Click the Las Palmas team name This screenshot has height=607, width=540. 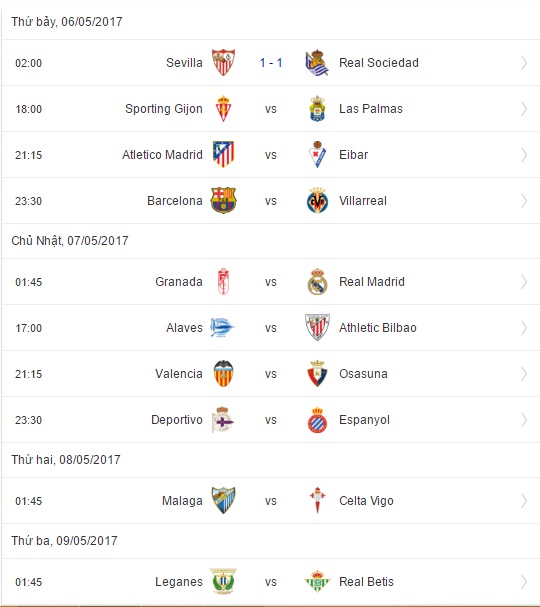click(371, 109)
